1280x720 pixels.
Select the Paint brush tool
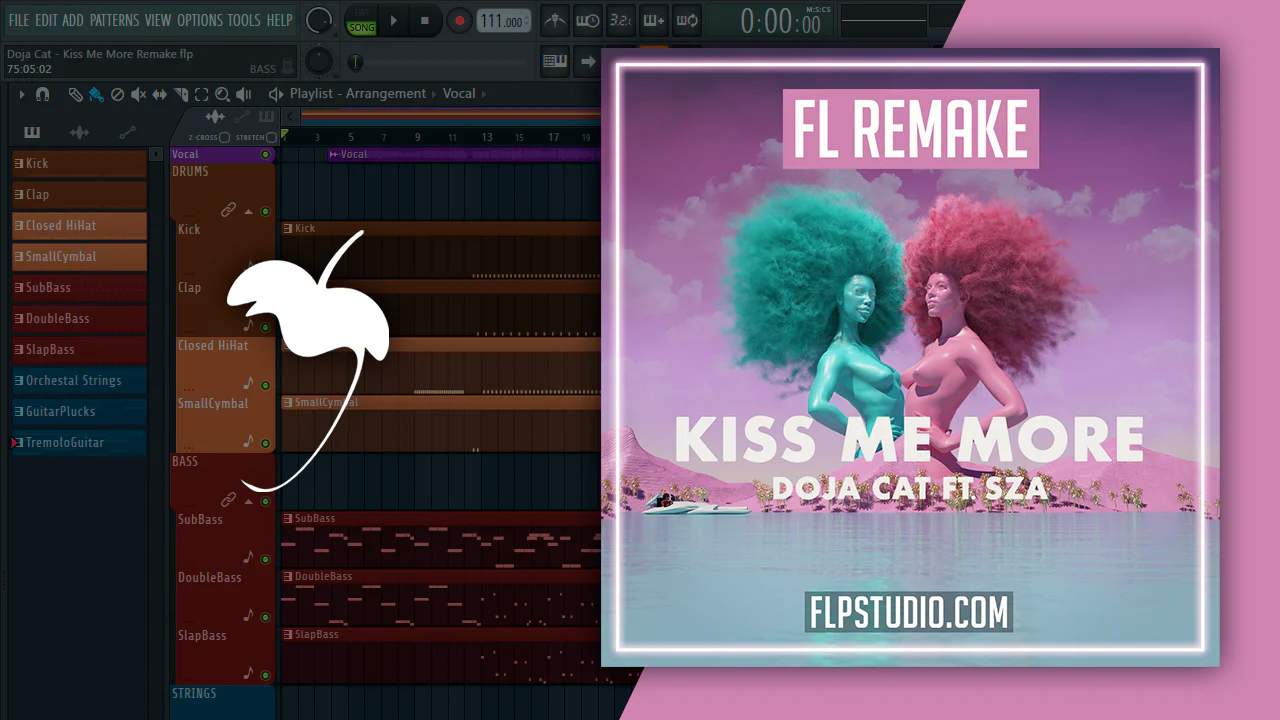click(x=96, y=94)
